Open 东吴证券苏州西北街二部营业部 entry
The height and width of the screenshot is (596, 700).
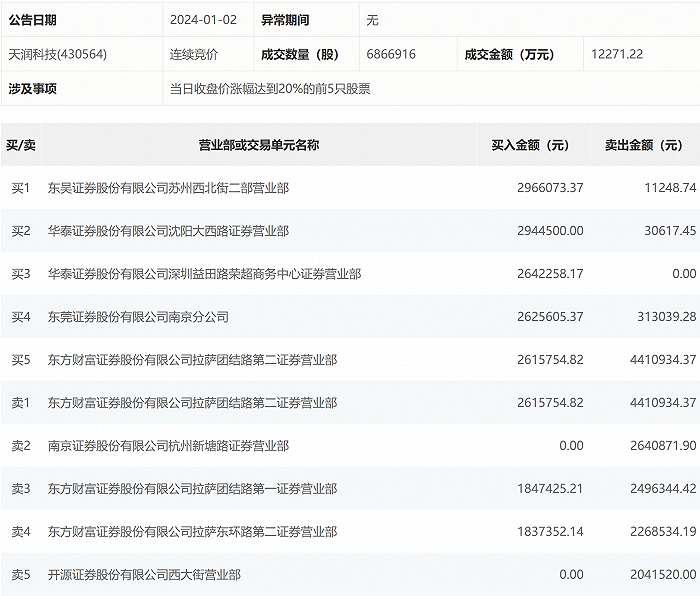168,188
